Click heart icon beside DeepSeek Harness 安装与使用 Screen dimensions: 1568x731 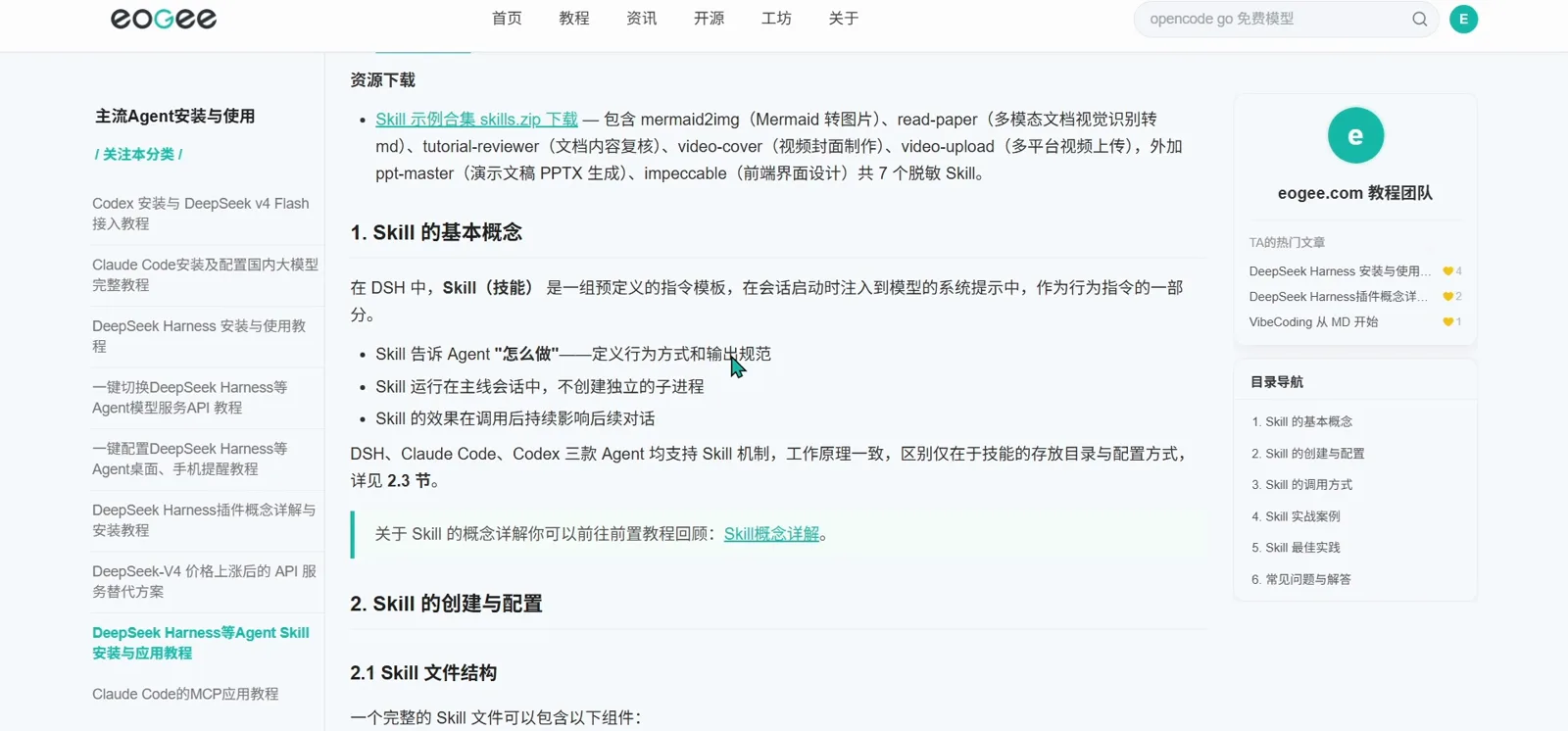1448,271
